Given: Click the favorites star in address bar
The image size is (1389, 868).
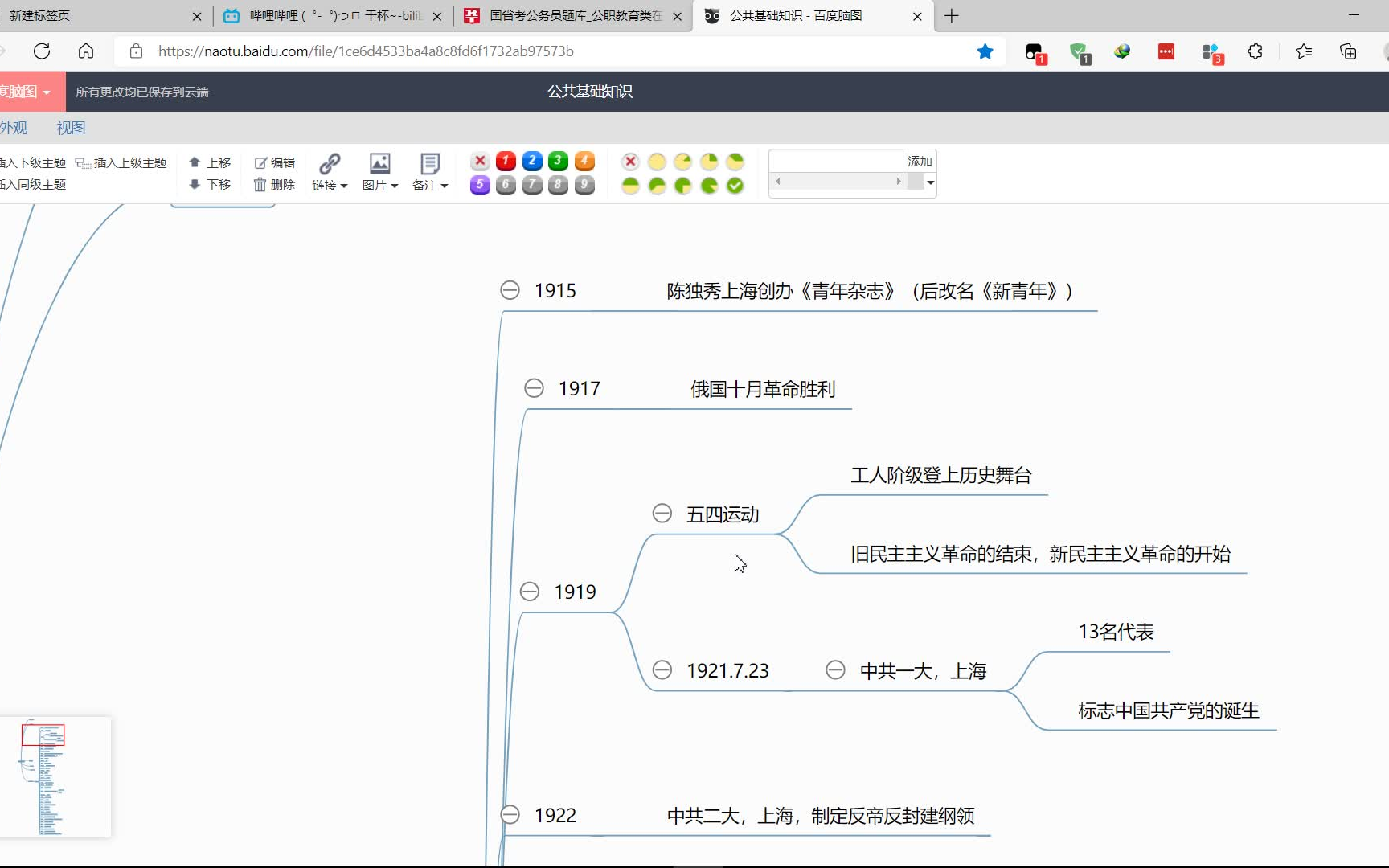Looking at the screenshot, I should point(985,51).
